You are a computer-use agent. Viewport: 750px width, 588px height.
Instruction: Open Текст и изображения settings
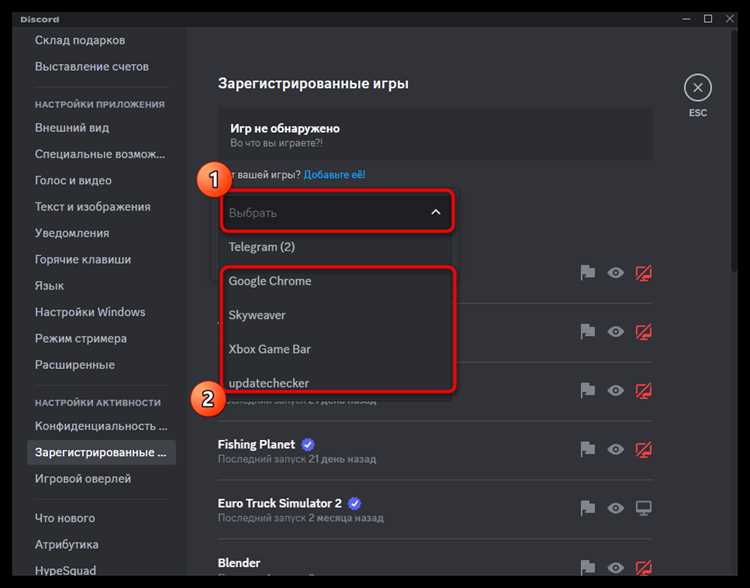click(92, 207)
